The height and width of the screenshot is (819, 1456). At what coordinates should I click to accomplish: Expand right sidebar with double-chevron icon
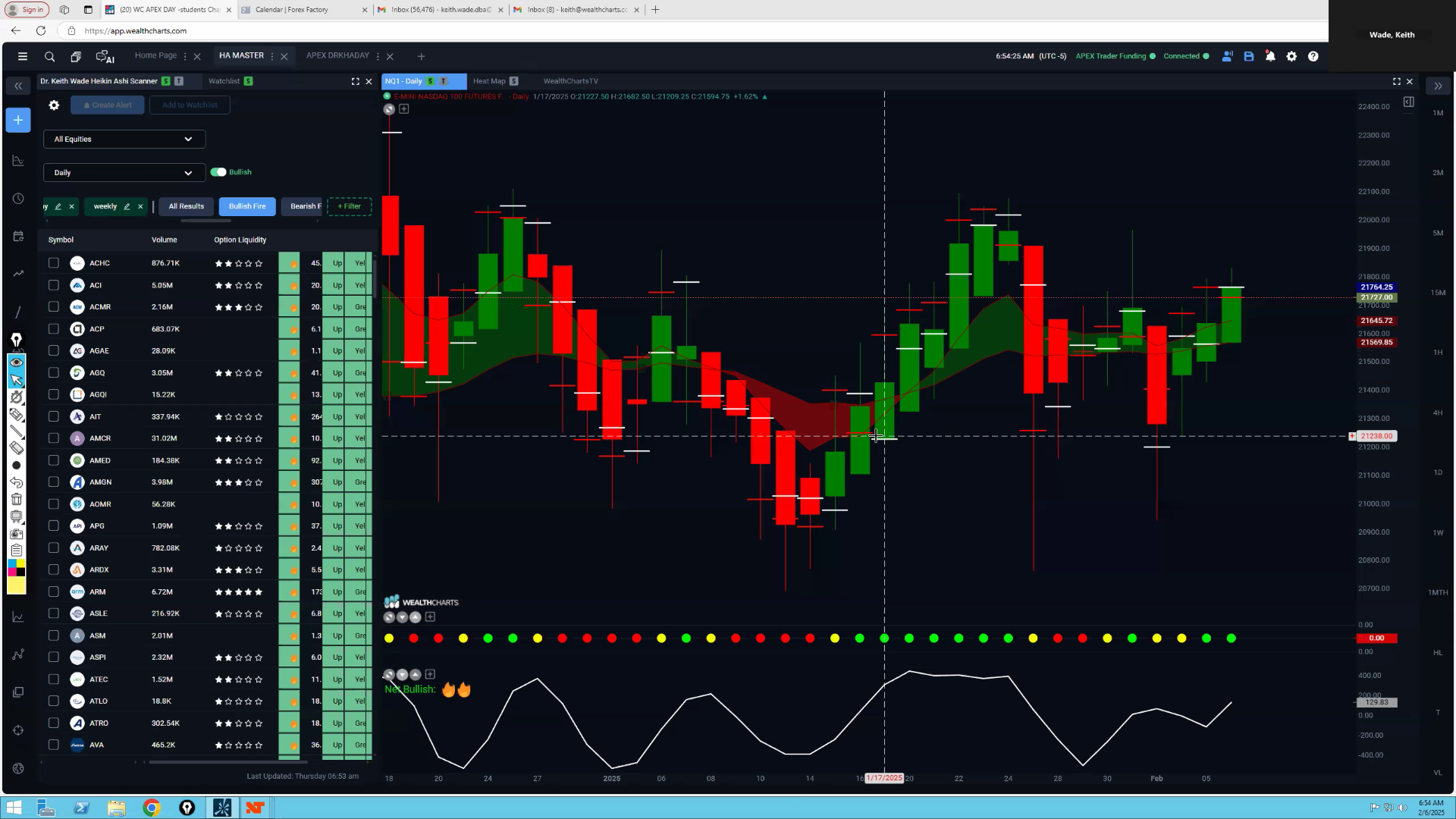pos(1438,86)
